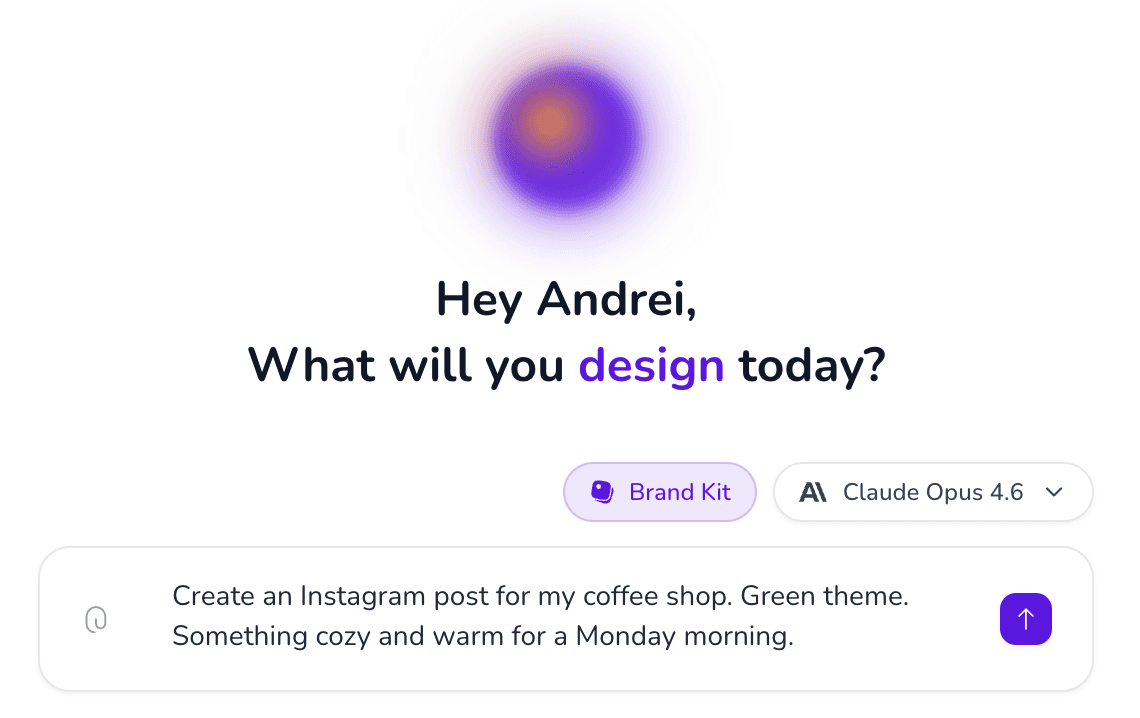
Task: Submit the prompt using the up-arrow icon
Action: click(1026, 619)
